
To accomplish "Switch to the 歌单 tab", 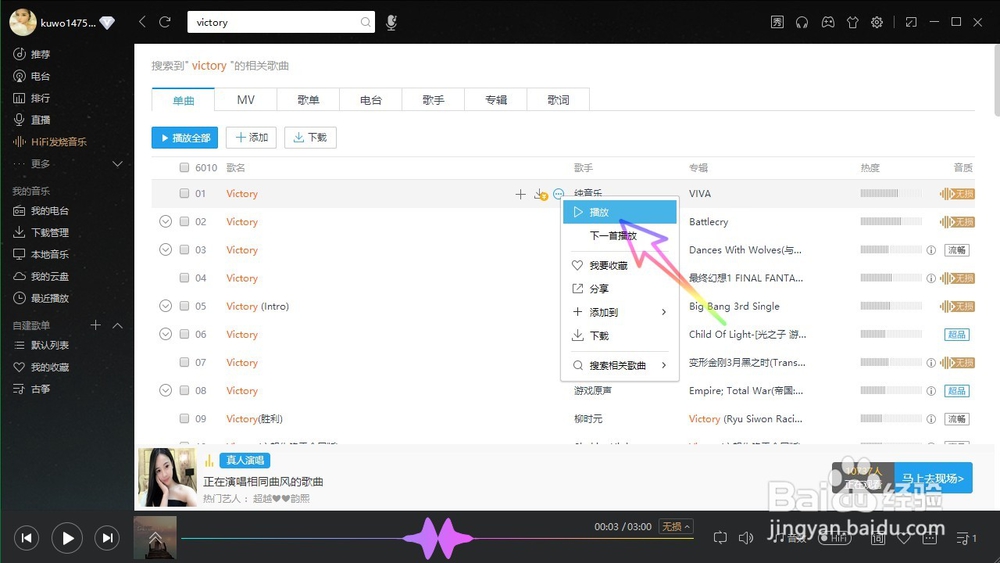I will coord(308,99).
